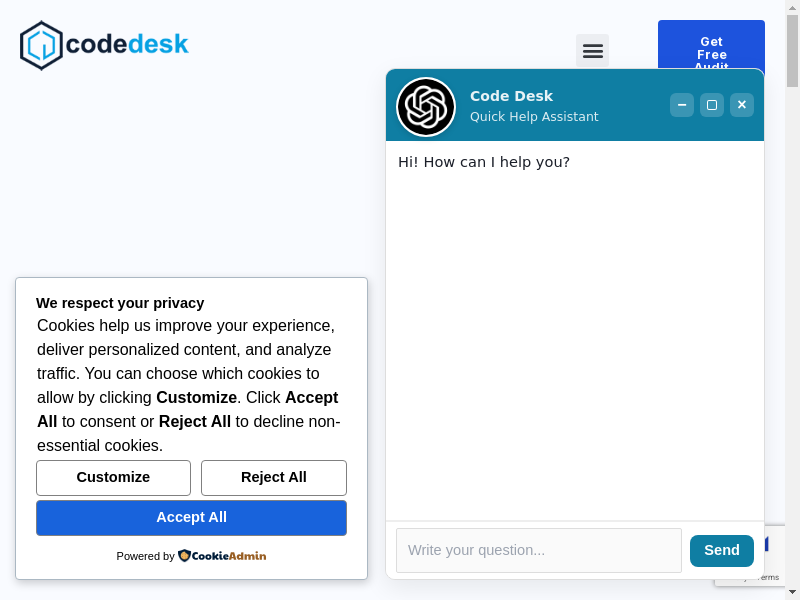Click the codedesk hexagon logo icon
Viewport: 800px width, 600px height.
click(x=41, y=45)
